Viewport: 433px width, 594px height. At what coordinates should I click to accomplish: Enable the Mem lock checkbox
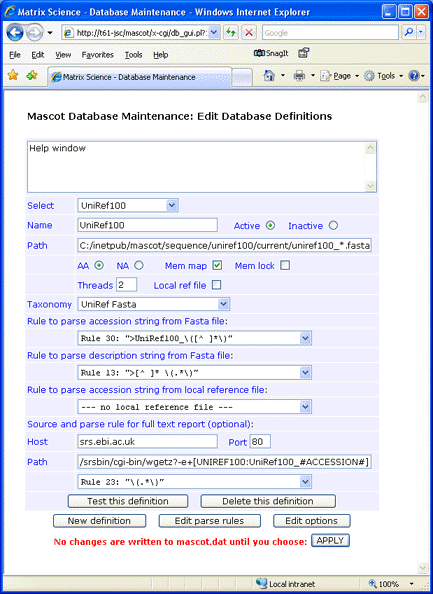point(285,265)
